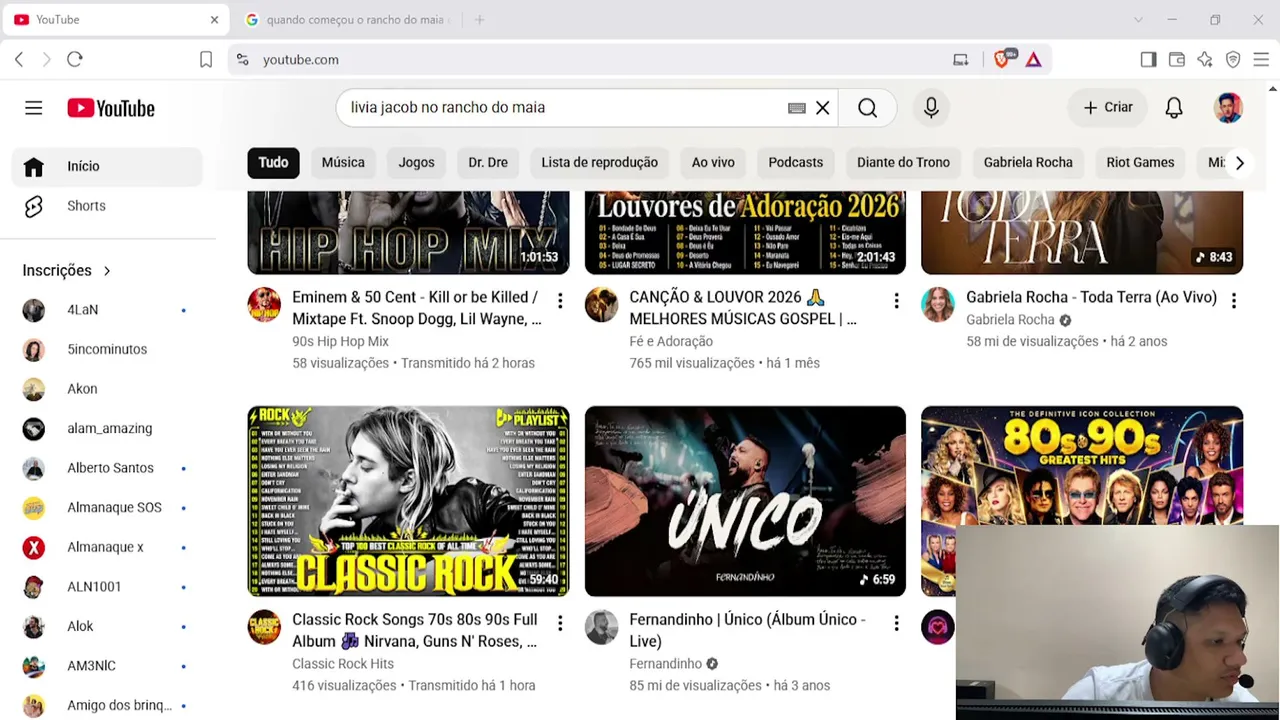Viewport: 1280px width, 720px height.
Task: Bookmark this page in the browser
Action: (x=206, y=60)
